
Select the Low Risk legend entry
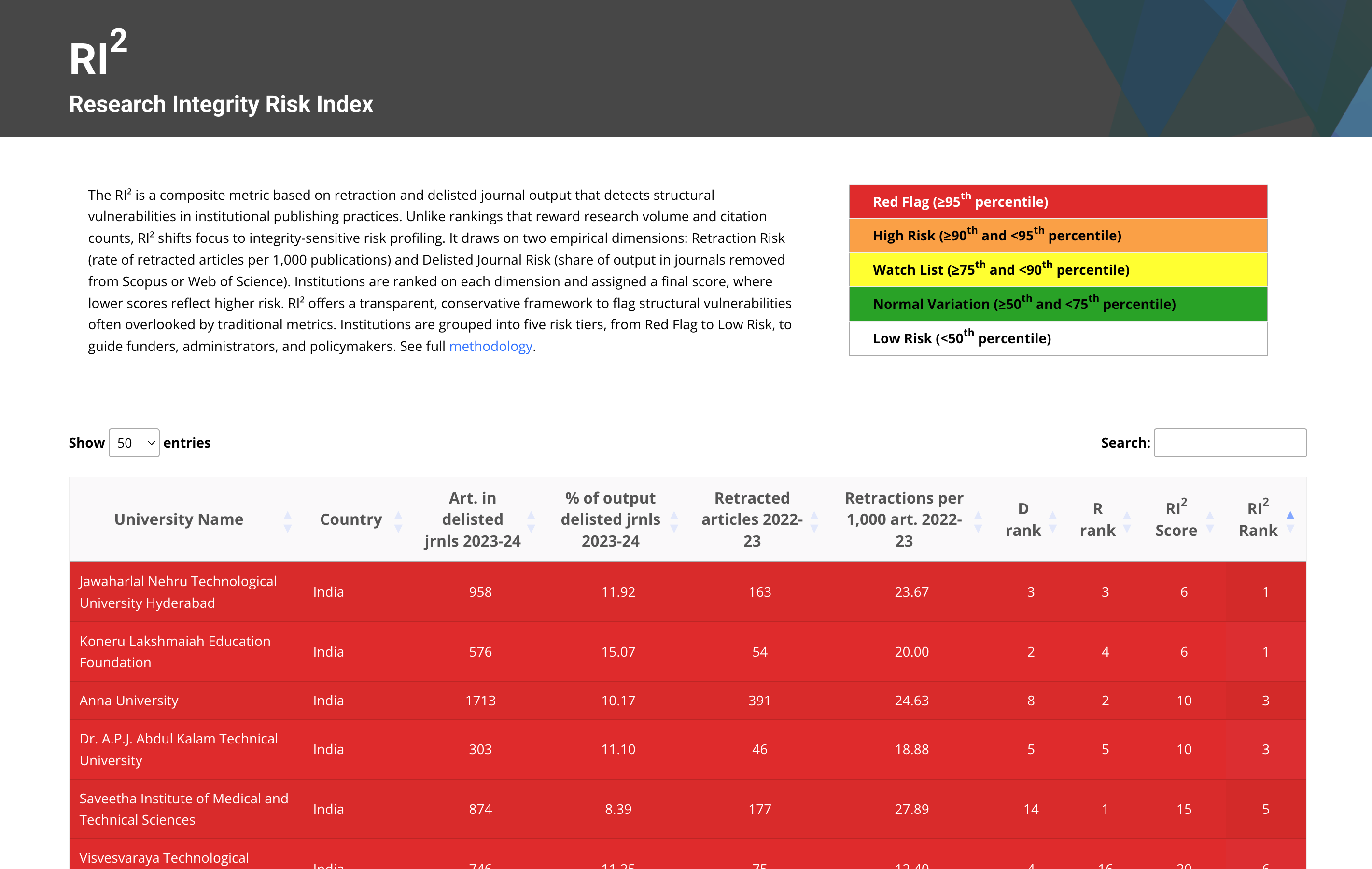1058,338
